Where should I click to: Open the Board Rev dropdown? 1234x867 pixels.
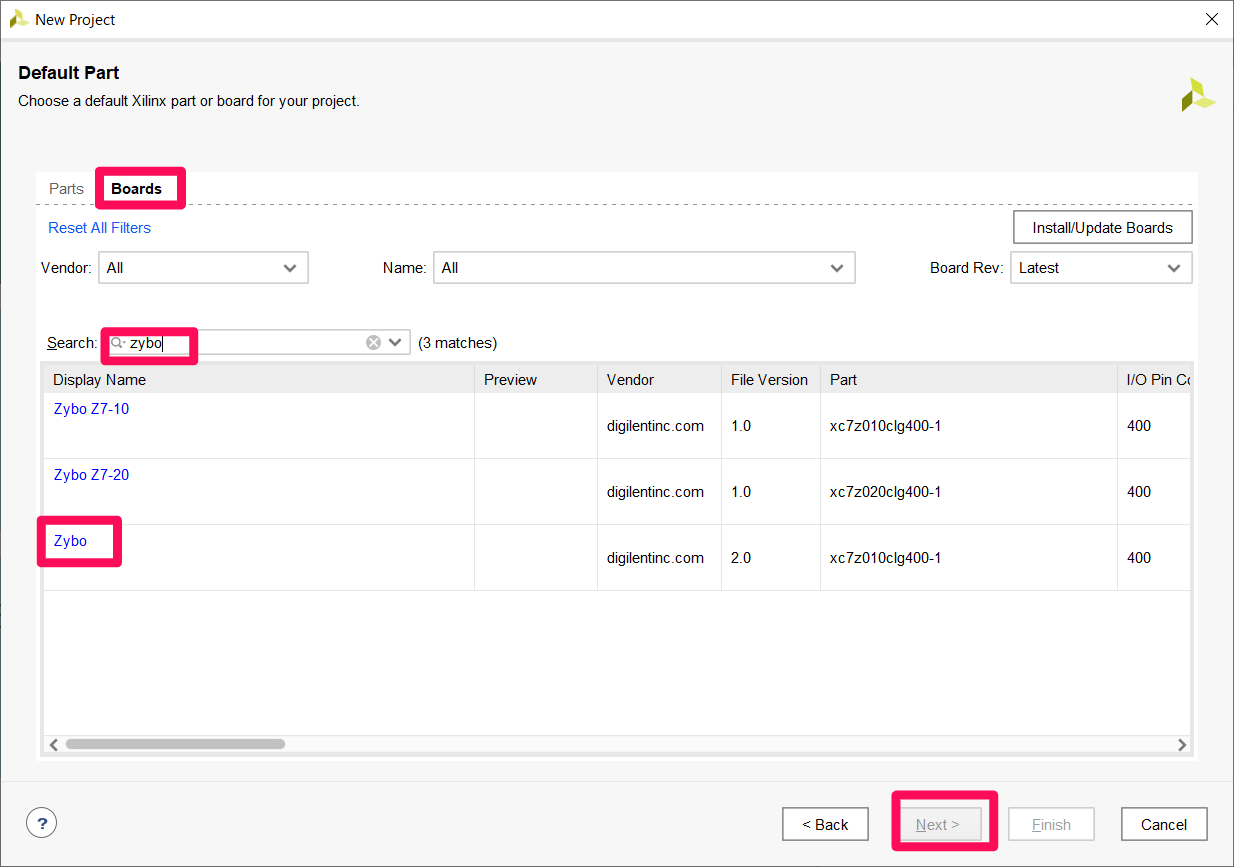pos(1101,268)
